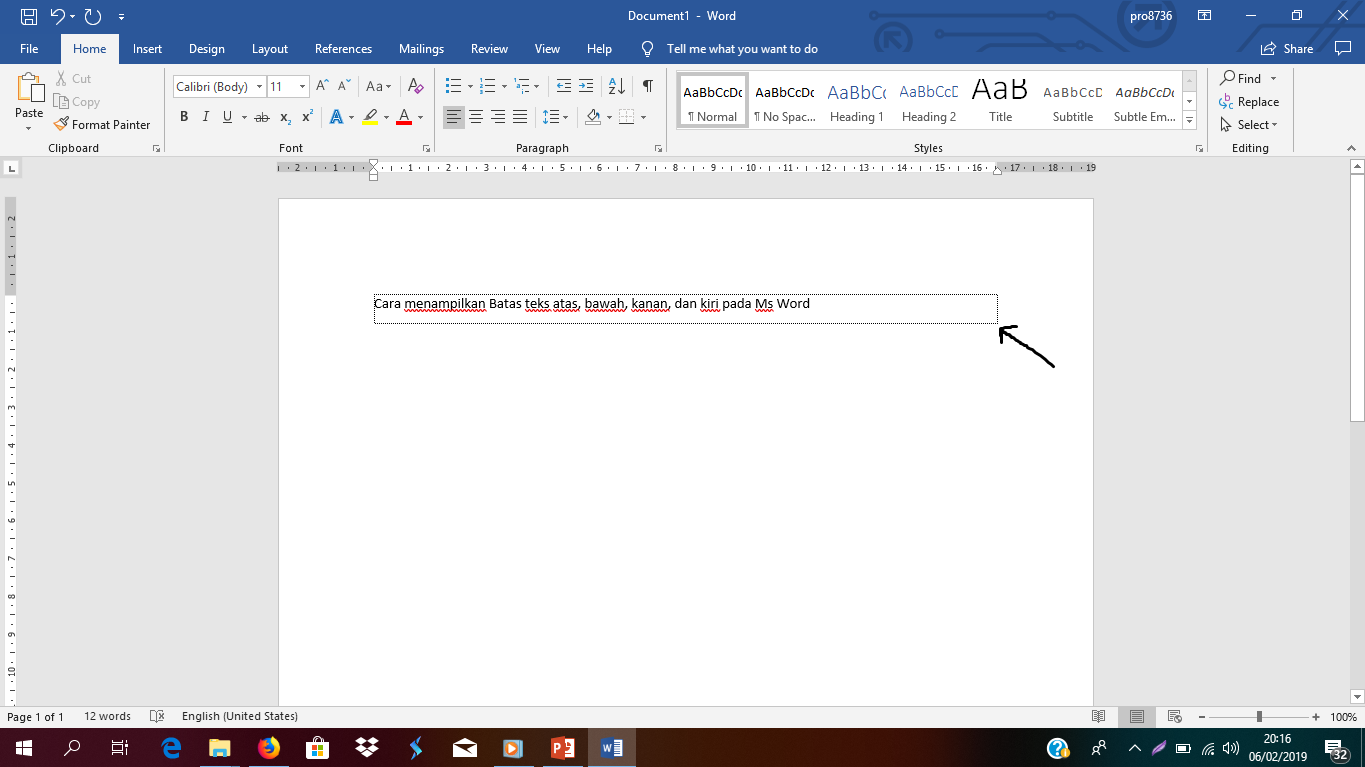Toggle Italic formatting
This screenshot has height=767, width=1365.
coord(206,117)
